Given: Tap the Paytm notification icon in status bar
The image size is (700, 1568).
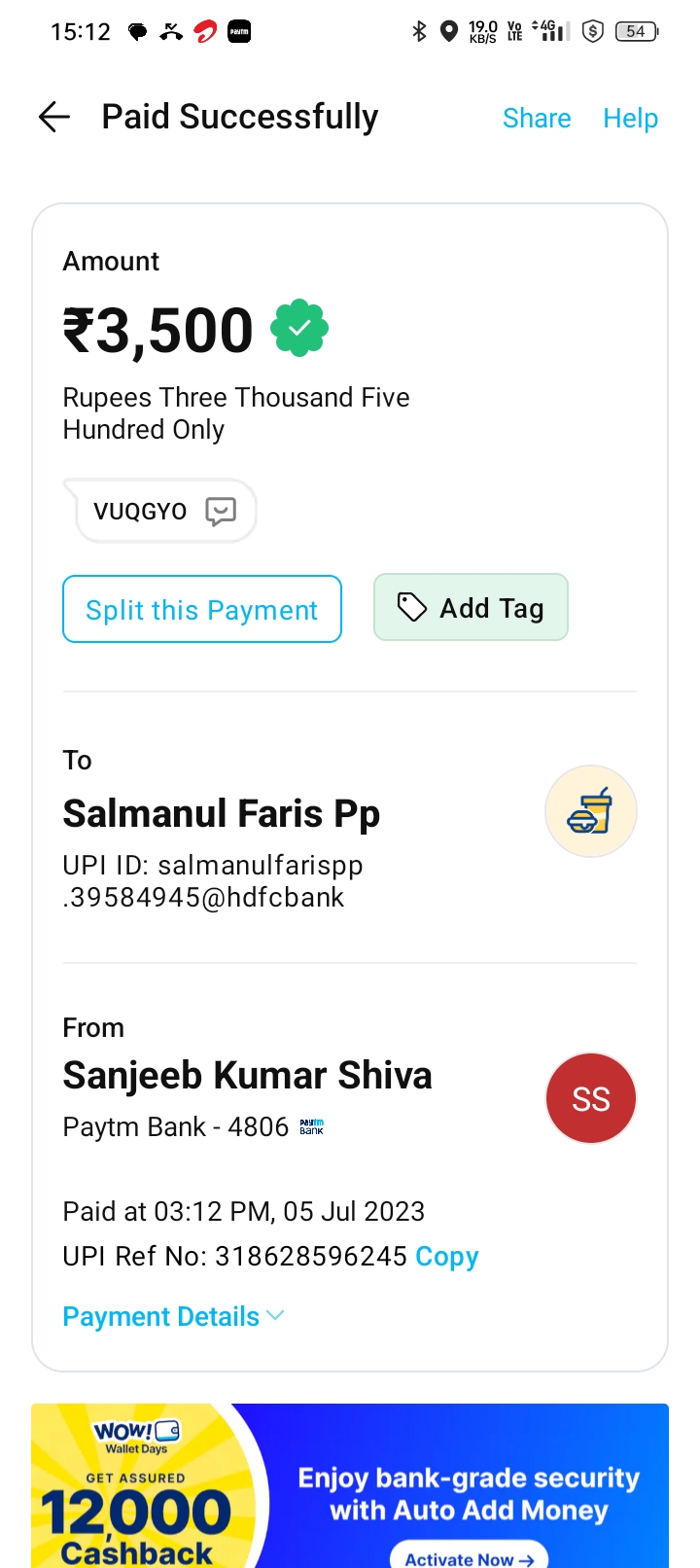Looking at the screenshot, I should pyautogui.click(x=239, y=31).
